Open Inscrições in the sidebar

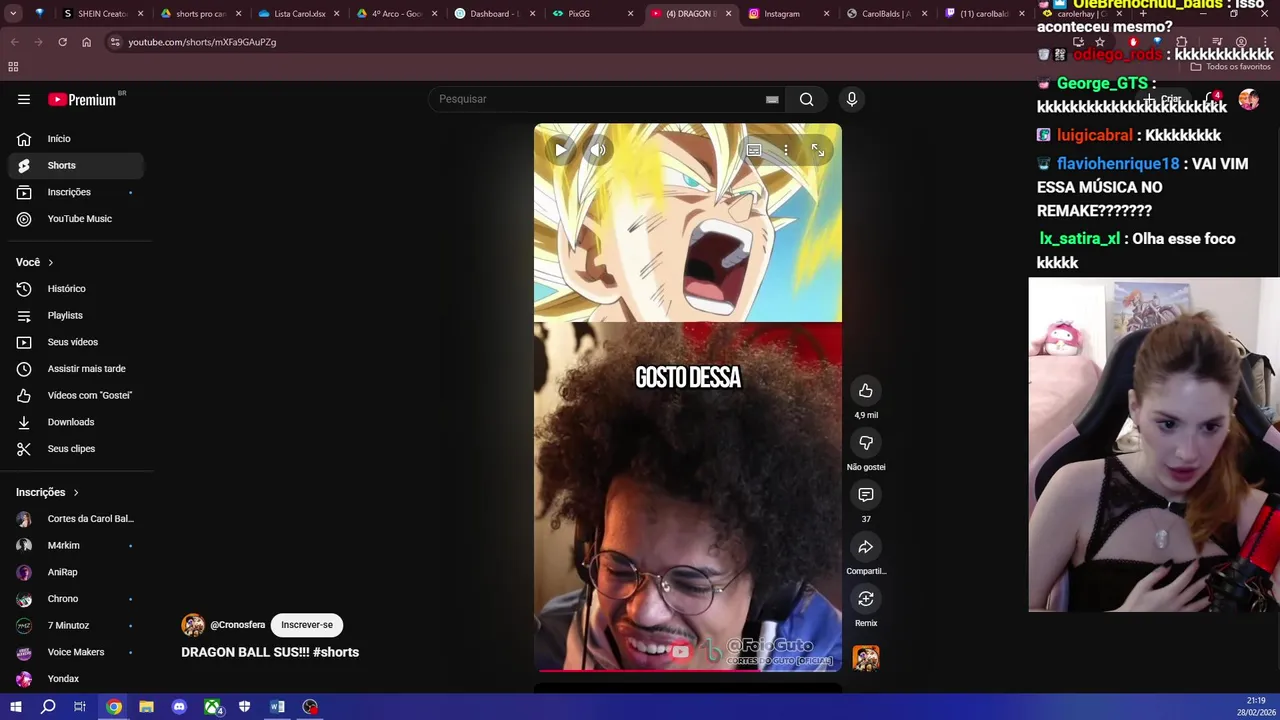[x=76, y=192]
